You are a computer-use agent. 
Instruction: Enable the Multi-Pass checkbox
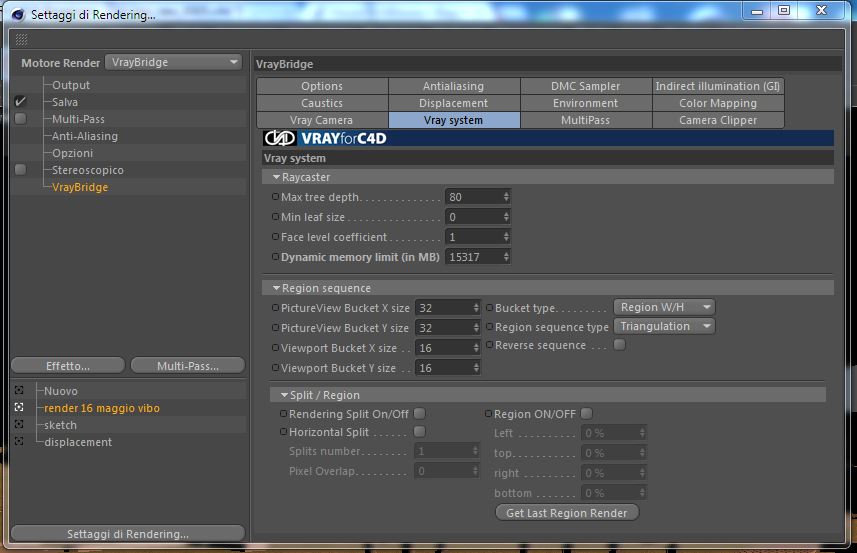click(20, 119)
